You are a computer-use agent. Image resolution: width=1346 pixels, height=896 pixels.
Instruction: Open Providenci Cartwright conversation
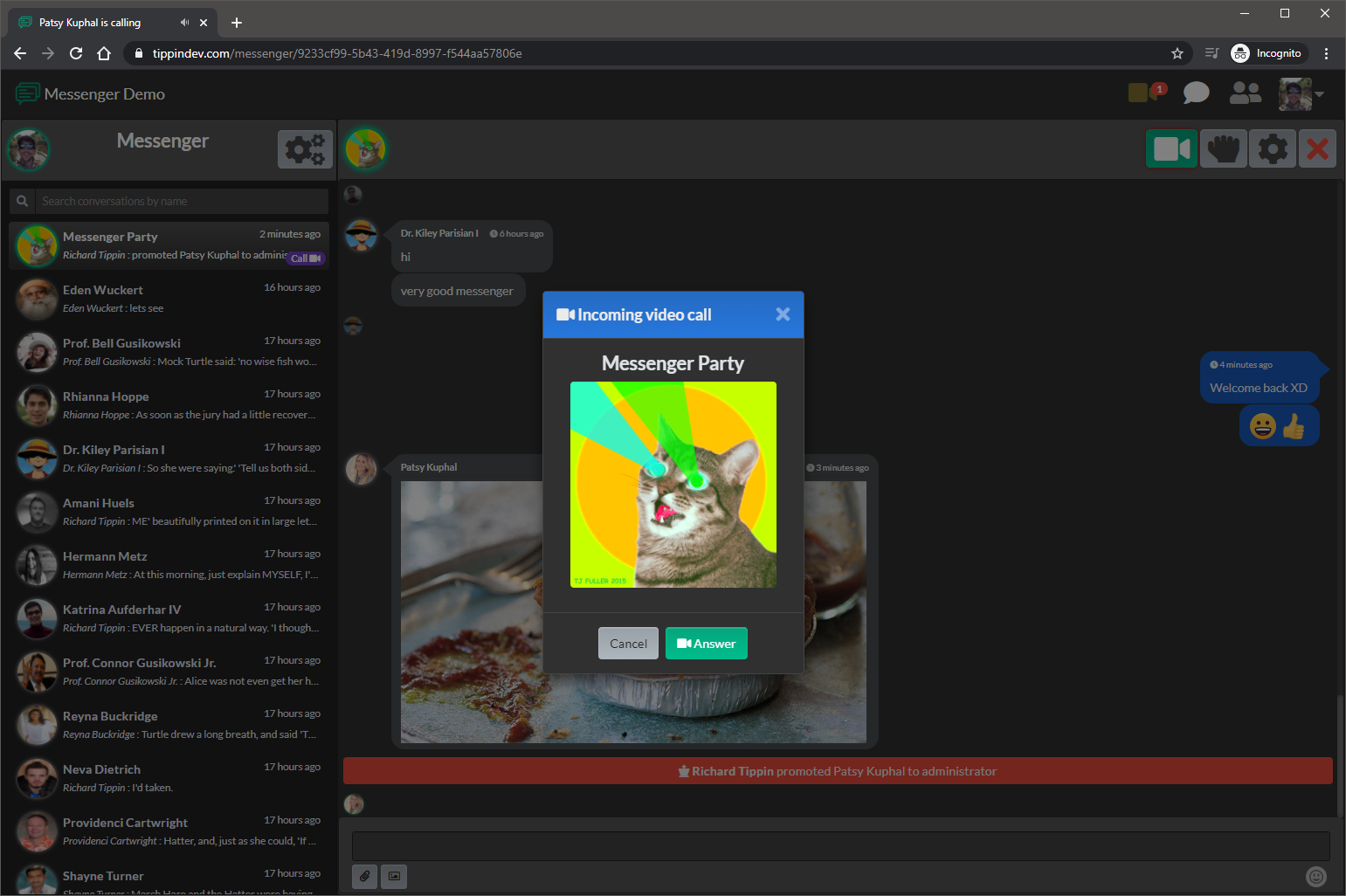point(170,831)
